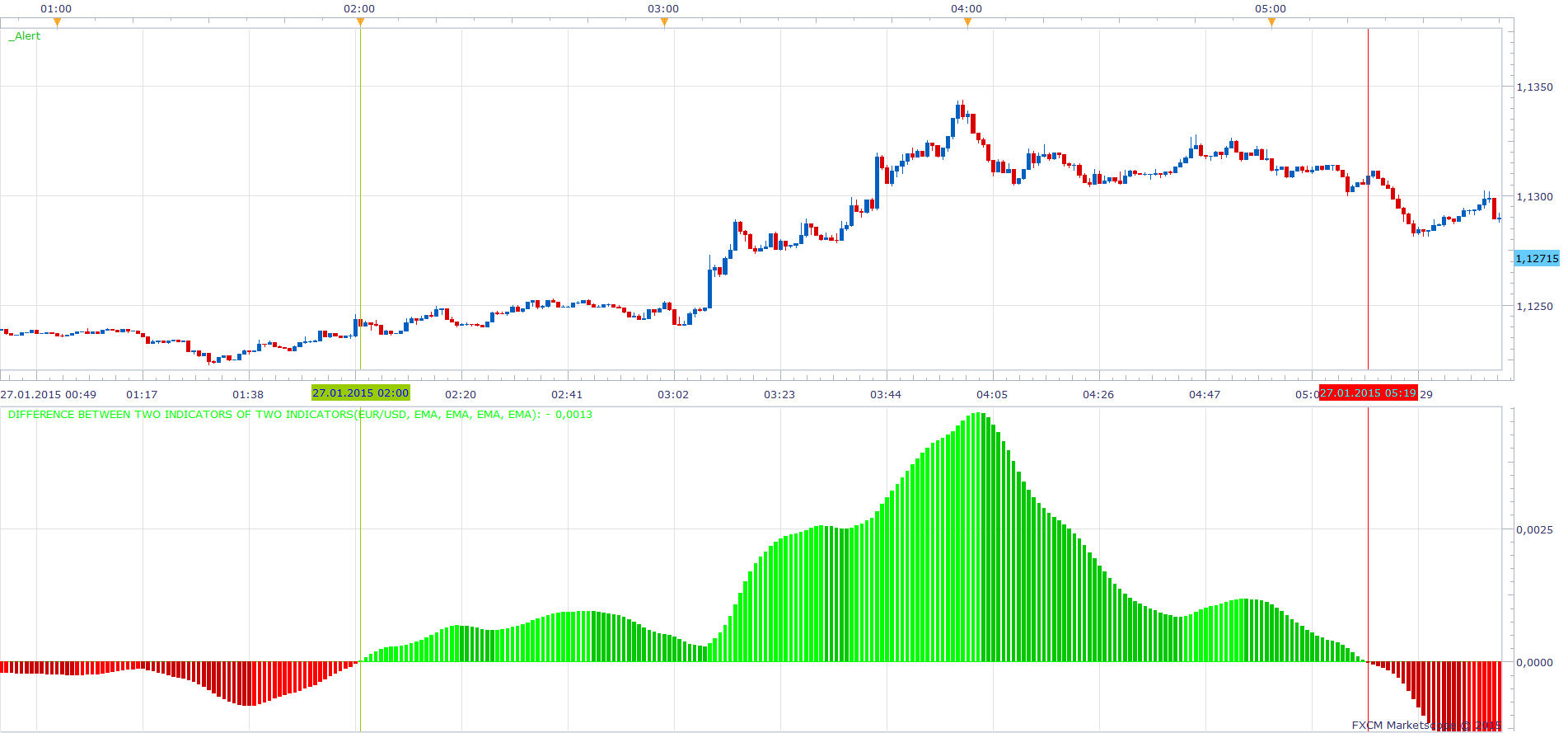Click the 01:00 label in top ruler
Screen dimensions: 1568x733
tap(56, 8)
